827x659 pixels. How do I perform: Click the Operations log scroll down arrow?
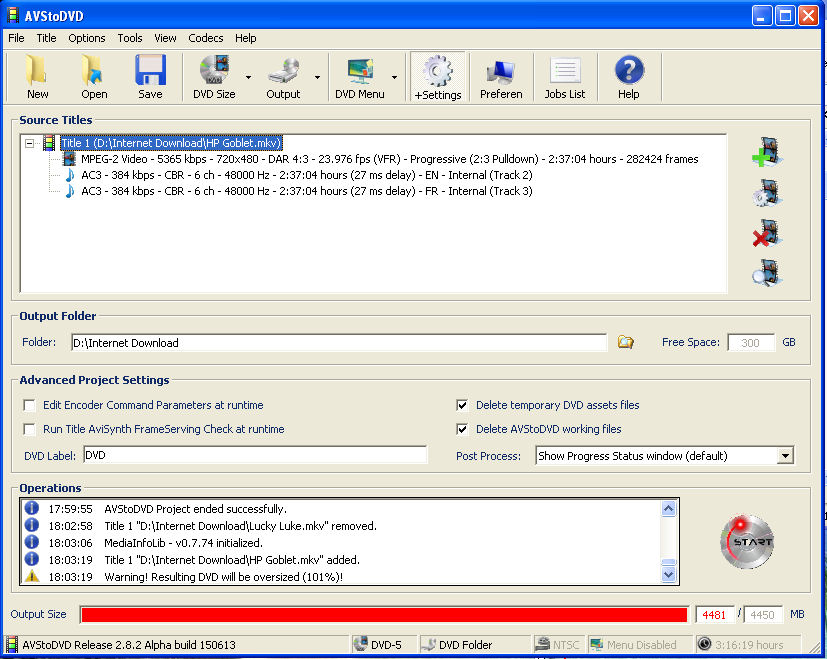coord(668,575)
